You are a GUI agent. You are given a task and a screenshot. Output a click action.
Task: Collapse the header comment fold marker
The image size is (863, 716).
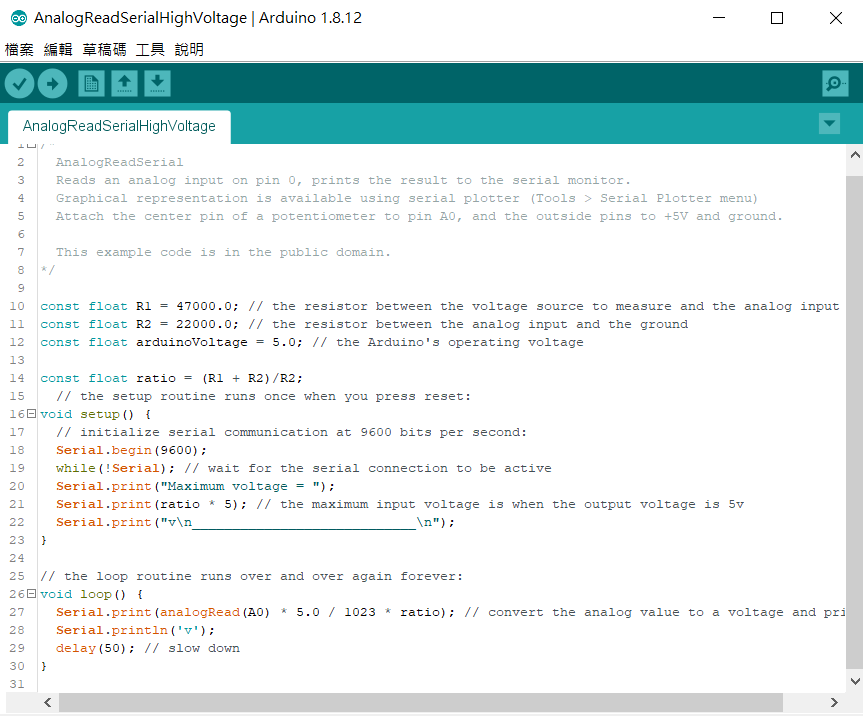[31, 146]
